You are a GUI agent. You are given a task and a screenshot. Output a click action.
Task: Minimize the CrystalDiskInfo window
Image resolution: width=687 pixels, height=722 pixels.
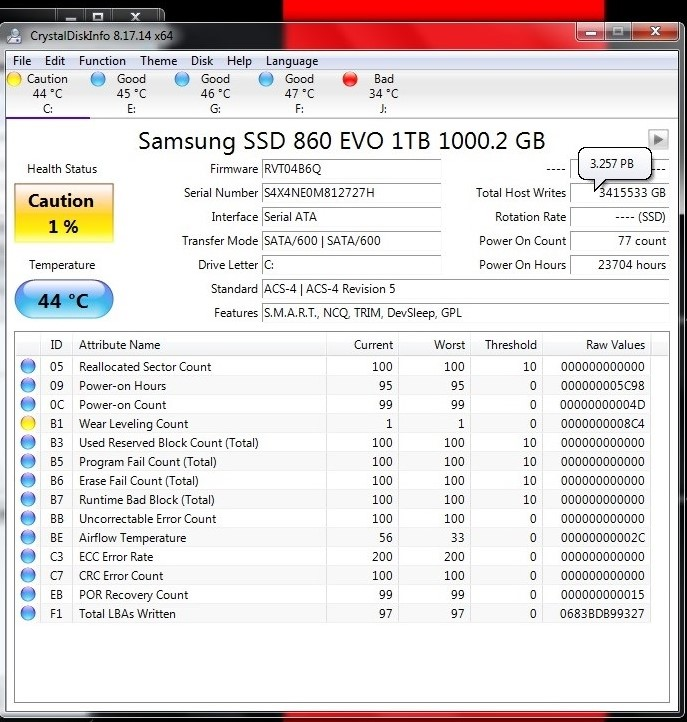[591, 32]
